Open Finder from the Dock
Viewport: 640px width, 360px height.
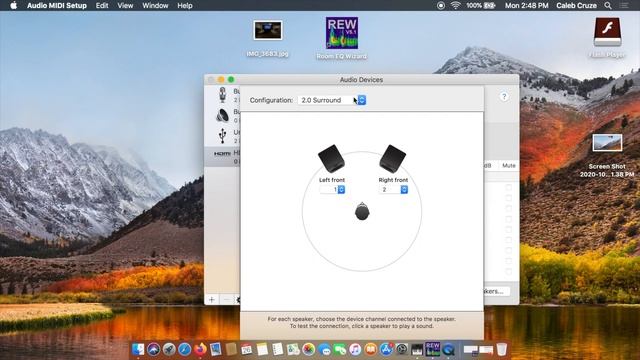click(138, 349)
